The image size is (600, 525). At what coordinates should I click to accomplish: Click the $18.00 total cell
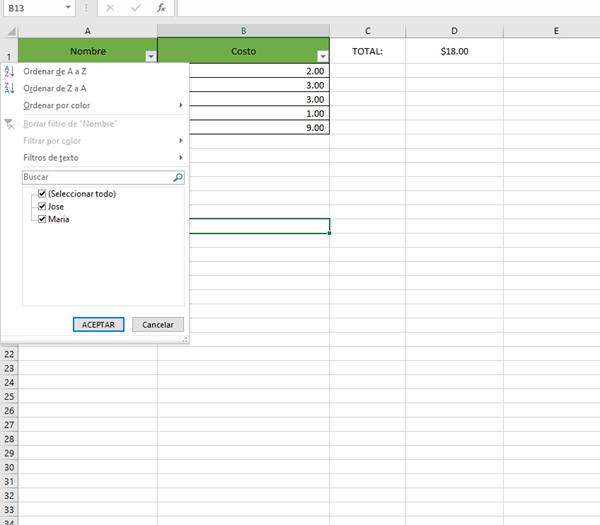[454, 51]
